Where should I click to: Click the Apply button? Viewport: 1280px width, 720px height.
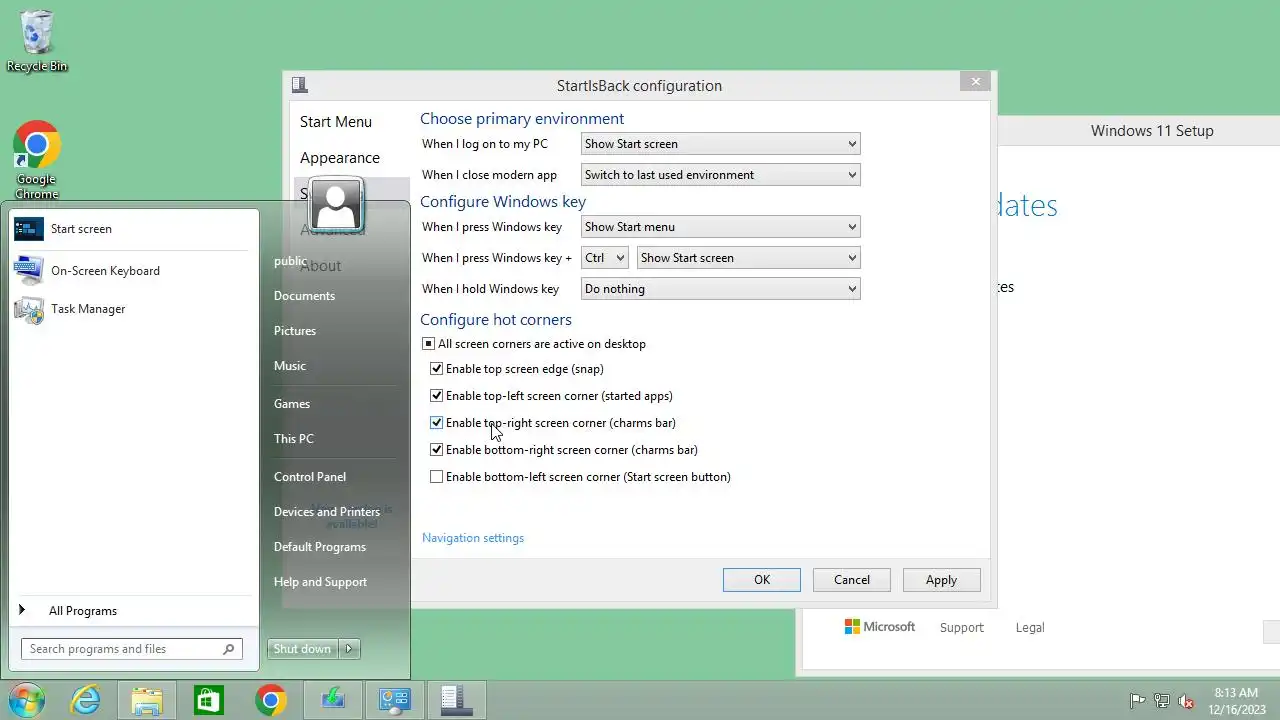pos(941,580)
